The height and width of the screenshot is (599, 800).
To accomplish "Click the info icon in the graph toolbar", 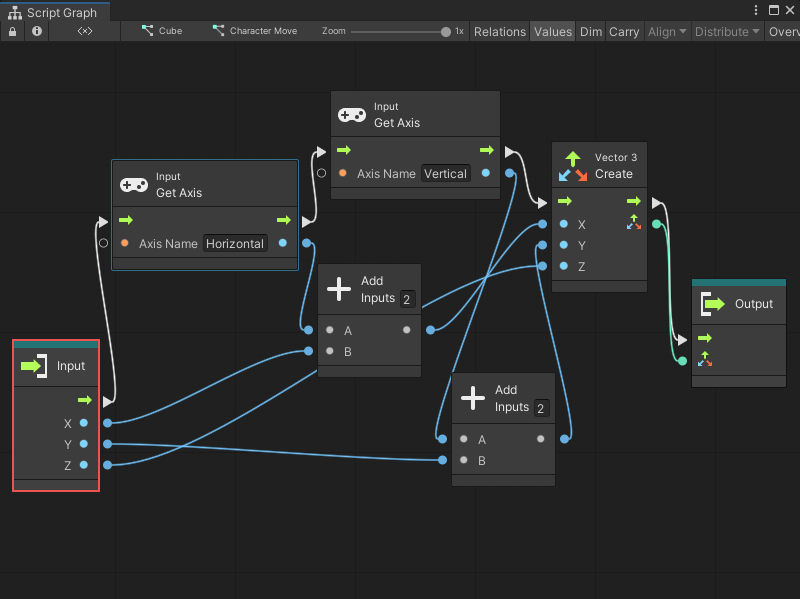I will click(x=36, y=31).
